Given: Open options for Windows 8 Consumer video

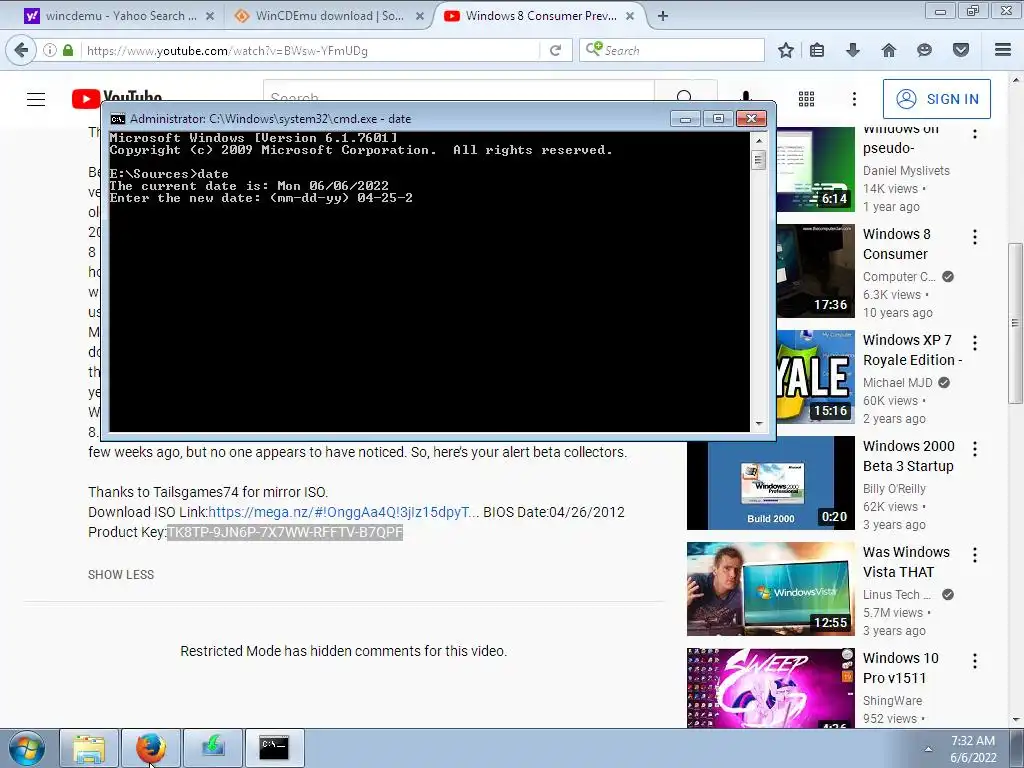Looking at the screenshot, I should tap(975, 236).
